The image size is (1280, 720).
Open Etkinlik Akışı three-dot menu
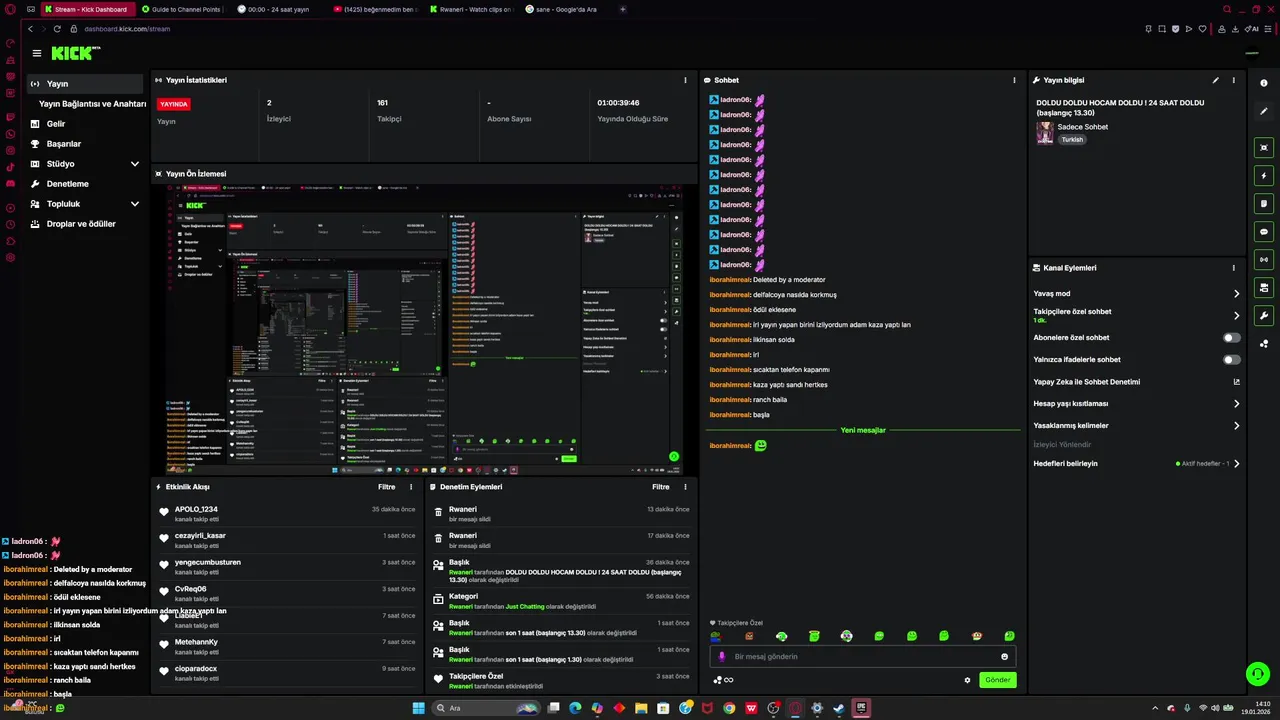(x=411, y=487)
